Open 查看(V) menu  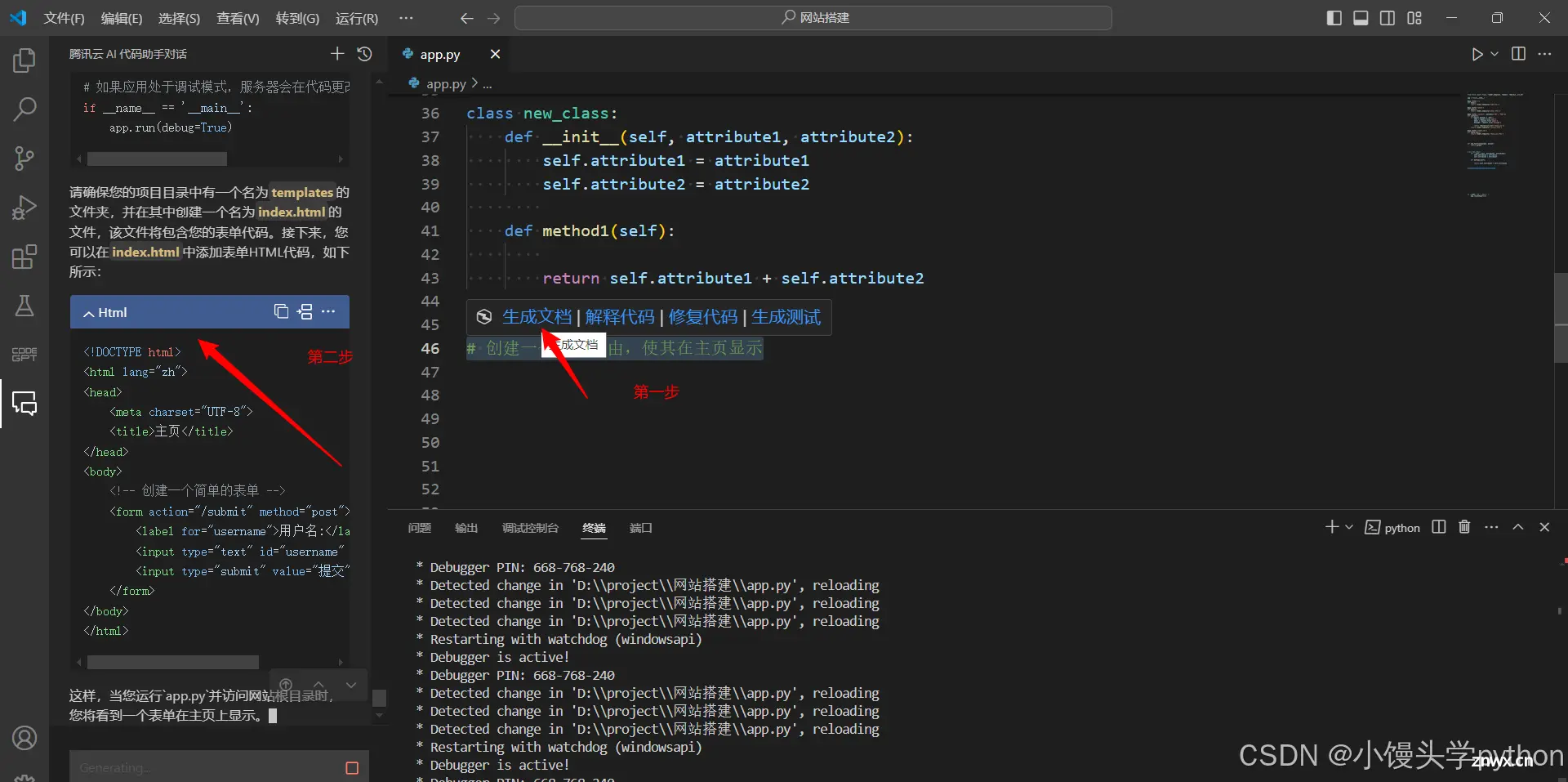238,18
